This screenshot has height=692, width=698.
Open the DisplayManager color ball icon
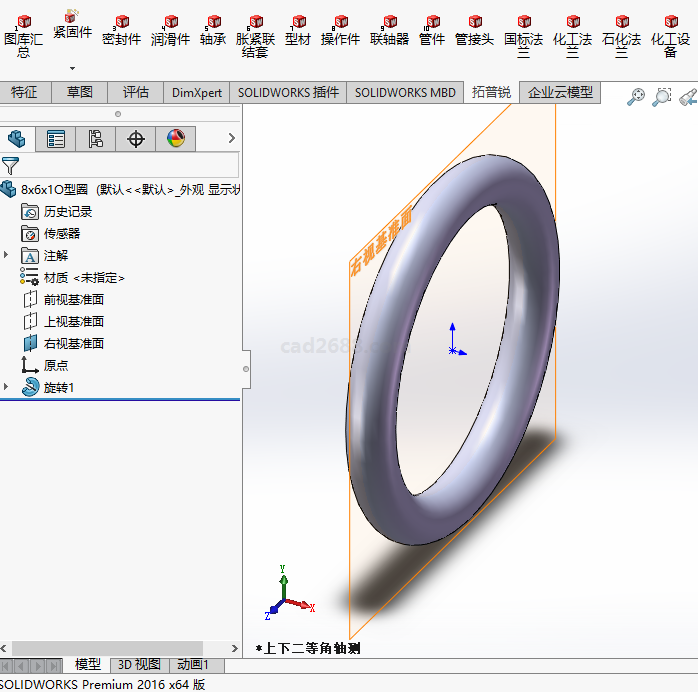click(176, 139)
